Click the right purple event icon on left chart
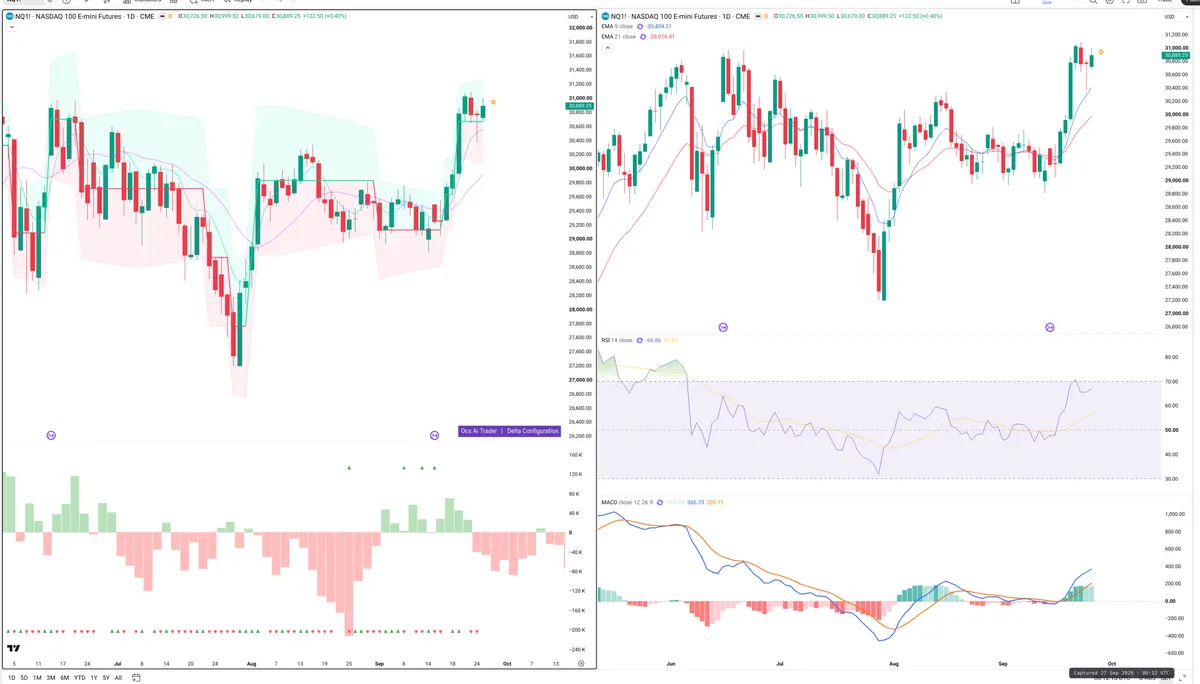This screenshot has width=1200, height=684. pos(434,435)
